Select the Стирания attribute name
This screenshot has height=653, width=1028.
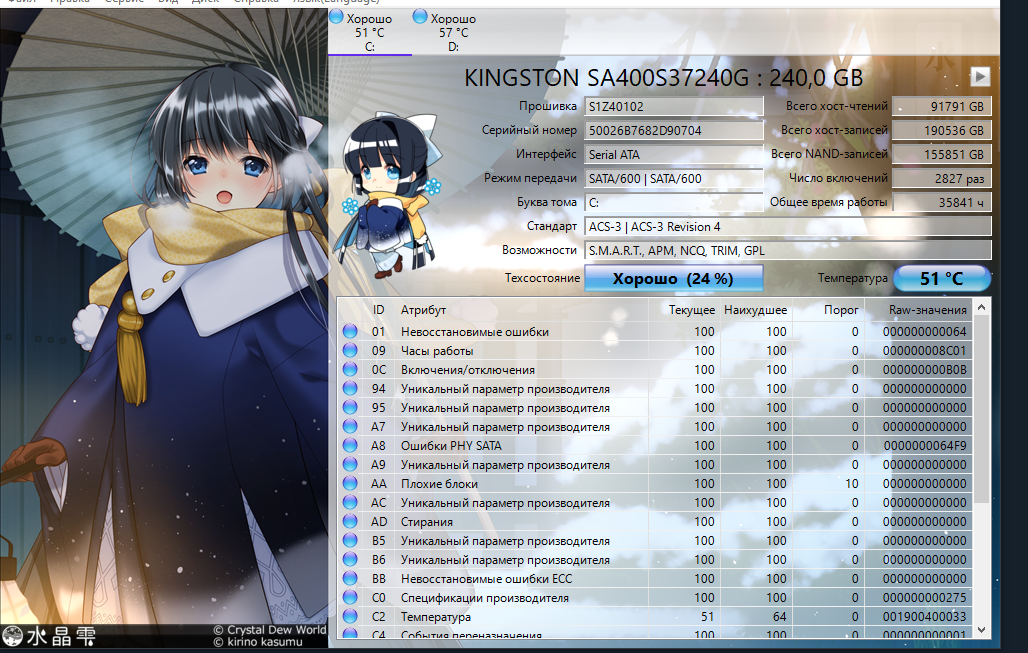click(x=427, y=522)
